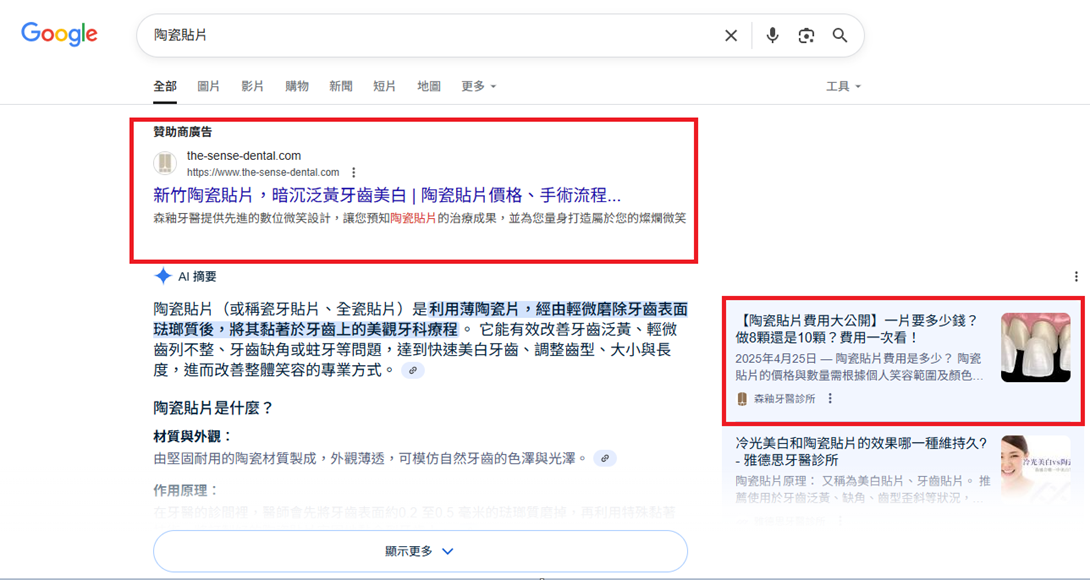Open three-dot menu next to 森釉牙醫診所
Viewport: 1090px width, 580px height.
[829, 398]
